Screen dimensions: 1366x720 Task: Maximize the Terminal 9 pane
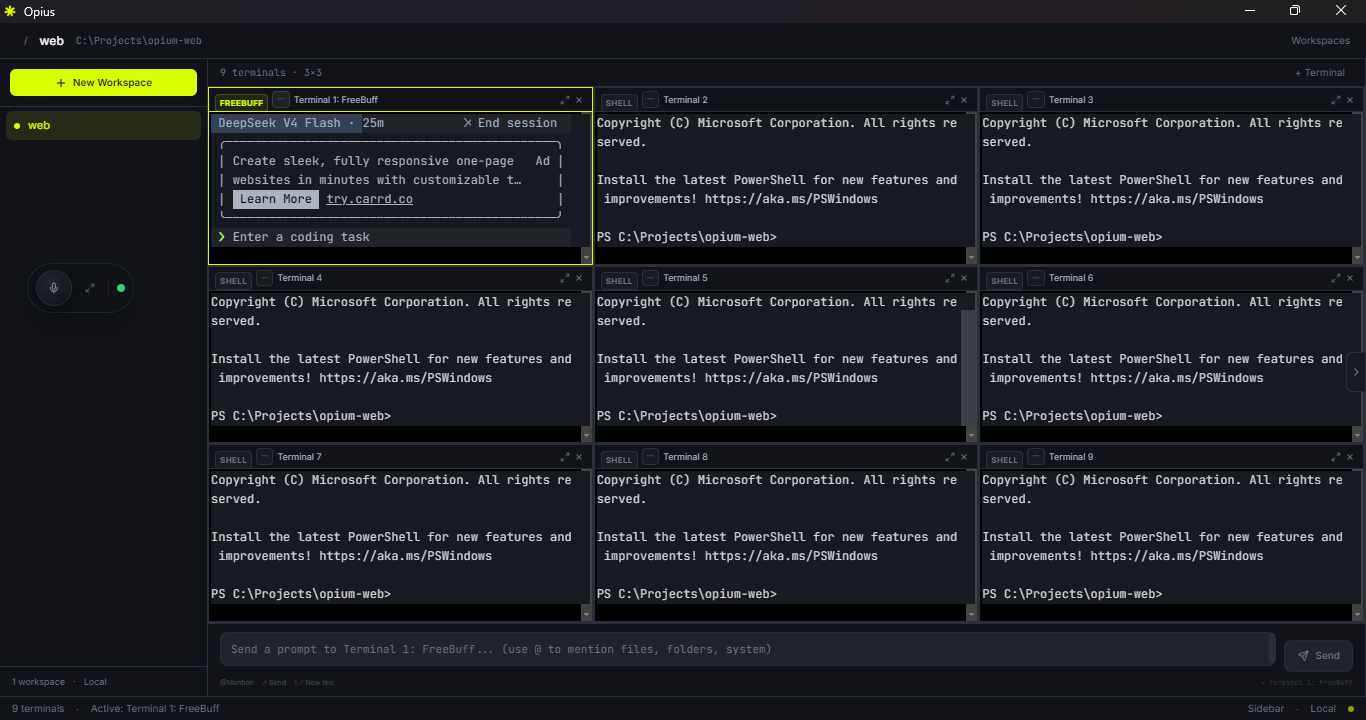(x=1336, y=457)
